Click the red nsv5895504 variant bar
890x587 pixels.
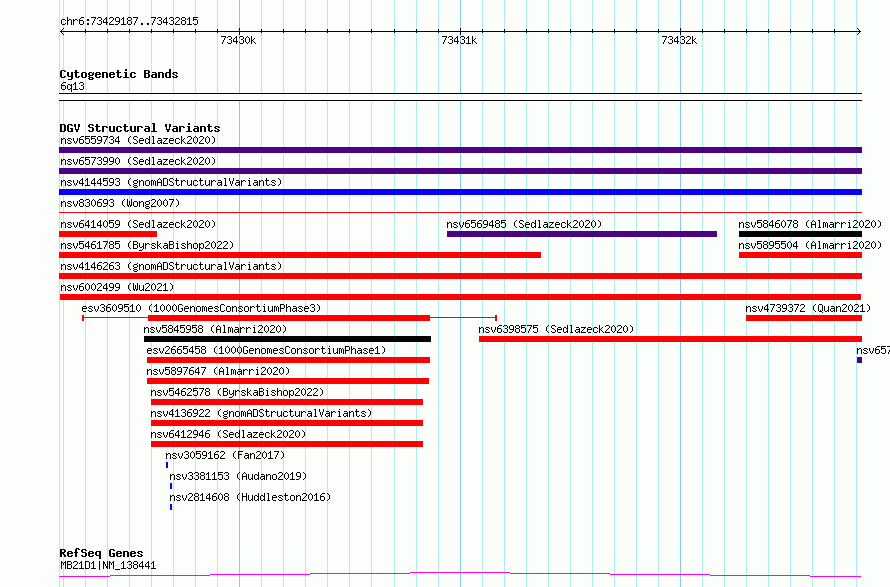tap(800, 255)
